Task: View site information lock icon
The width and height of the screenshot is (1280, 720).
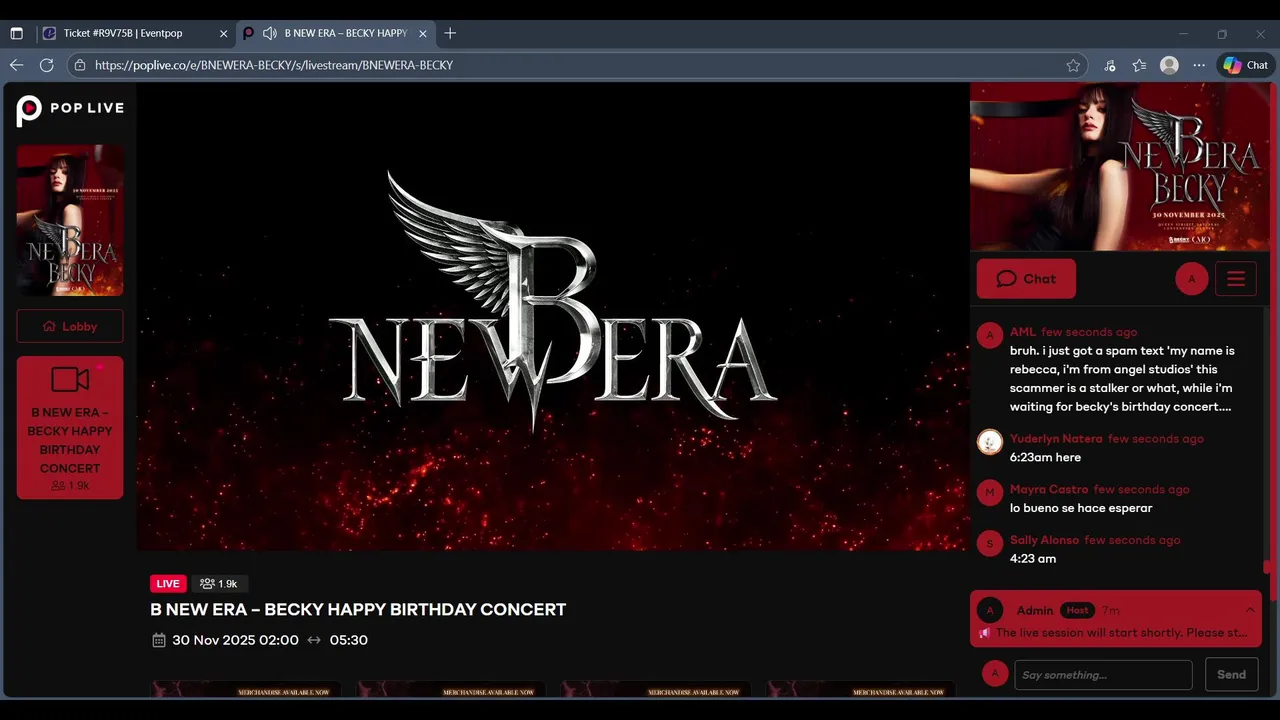Action: click(x=80, y=65)
